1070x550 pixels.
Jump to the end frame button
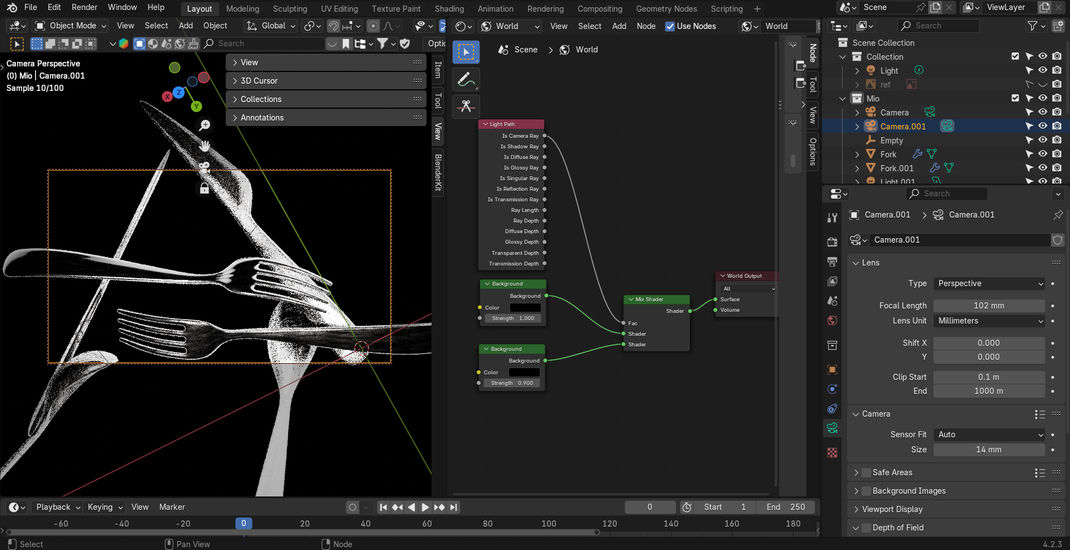pyautogui.click(x=454, y=507)
